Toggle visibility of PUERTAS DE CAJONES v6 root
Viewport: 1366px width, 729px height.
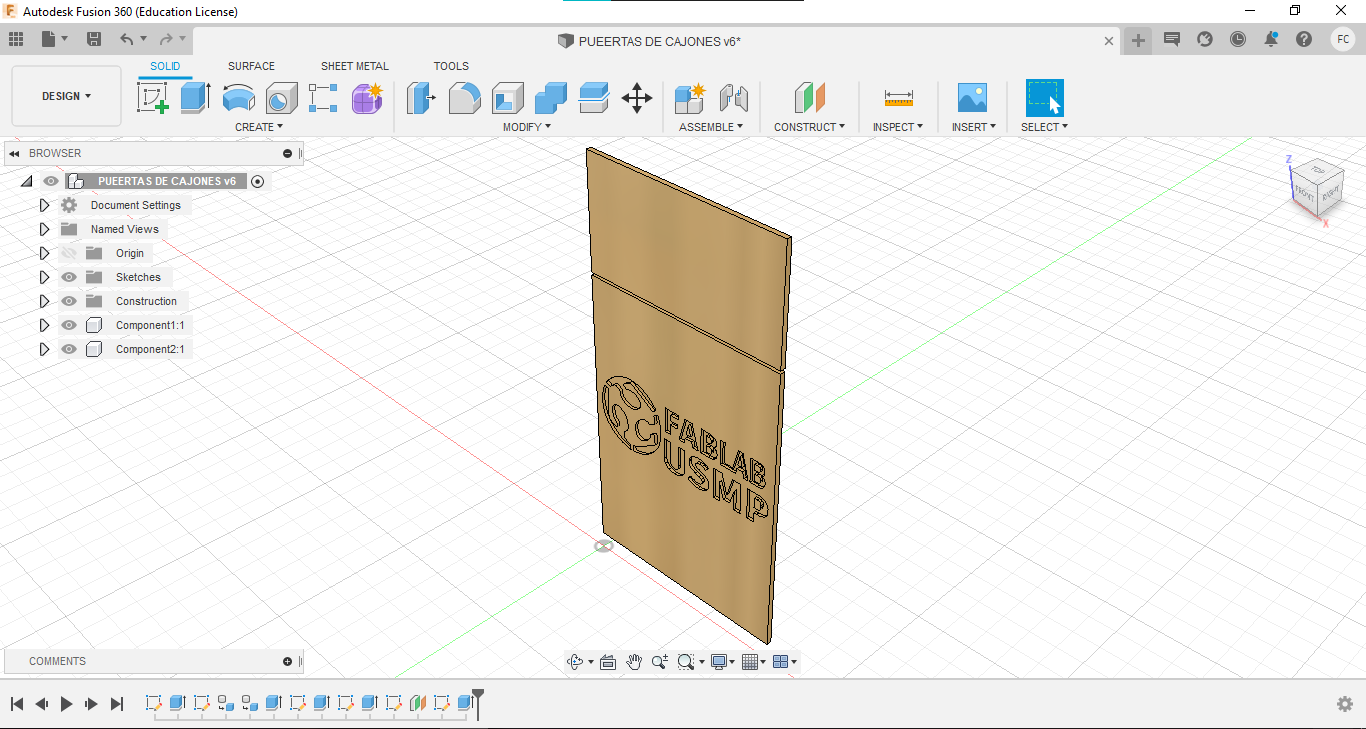click(x=51, y=181)
